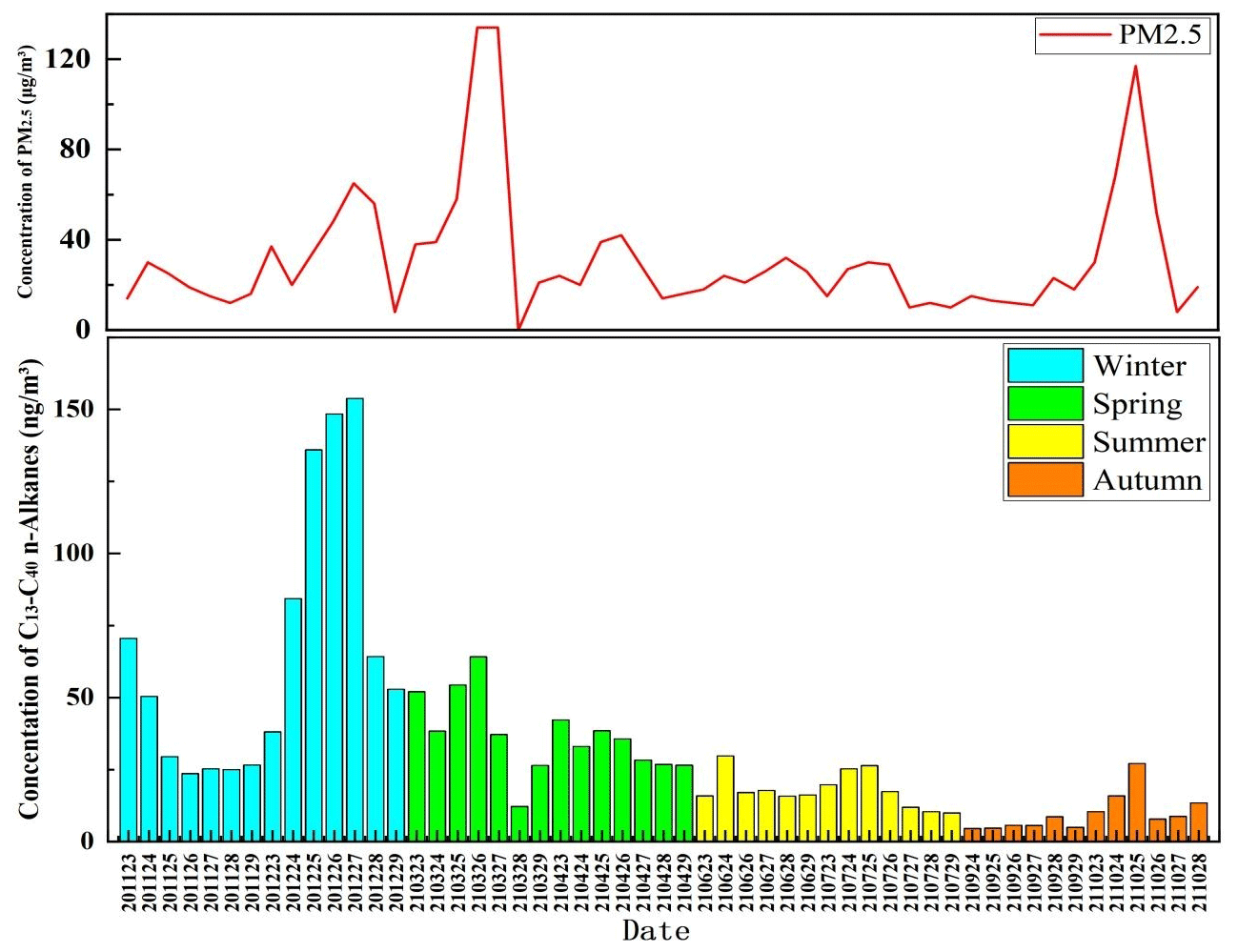Select the green bar for date 210326
The height and width of the screenshot is (952, 1238).
click(478, 748)
